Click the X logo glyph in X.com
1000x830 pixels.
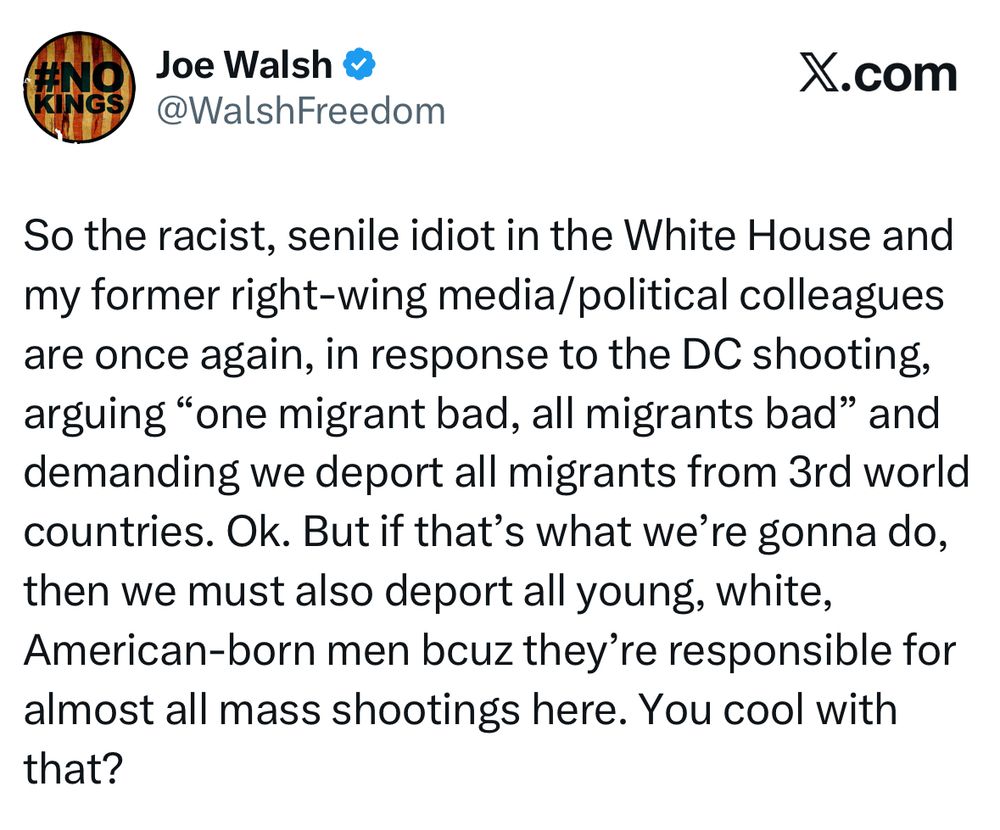tap(820, 75)
